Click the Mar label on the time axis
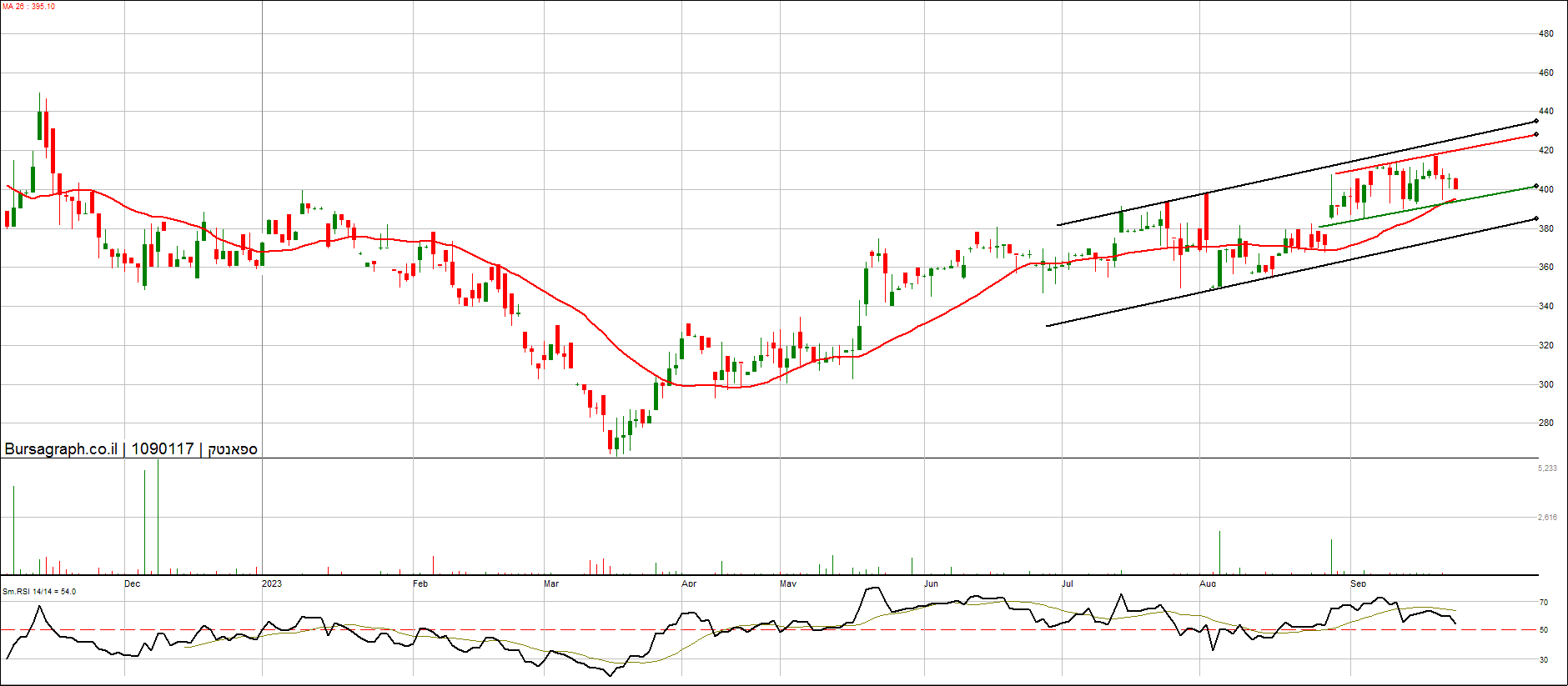This screenshot has height=686, width=1568. coord(551,583)
